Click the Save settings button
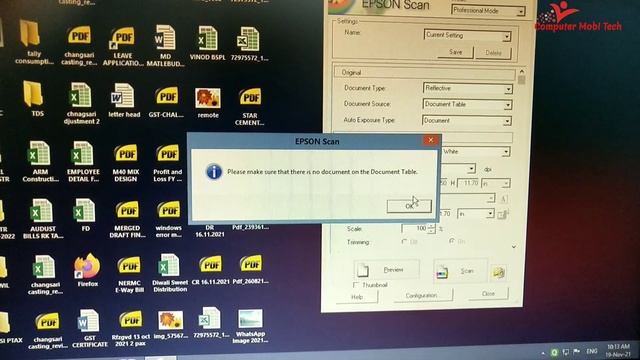Image resolution: width=640 pixels, height=360 pixels. [455, 52]
